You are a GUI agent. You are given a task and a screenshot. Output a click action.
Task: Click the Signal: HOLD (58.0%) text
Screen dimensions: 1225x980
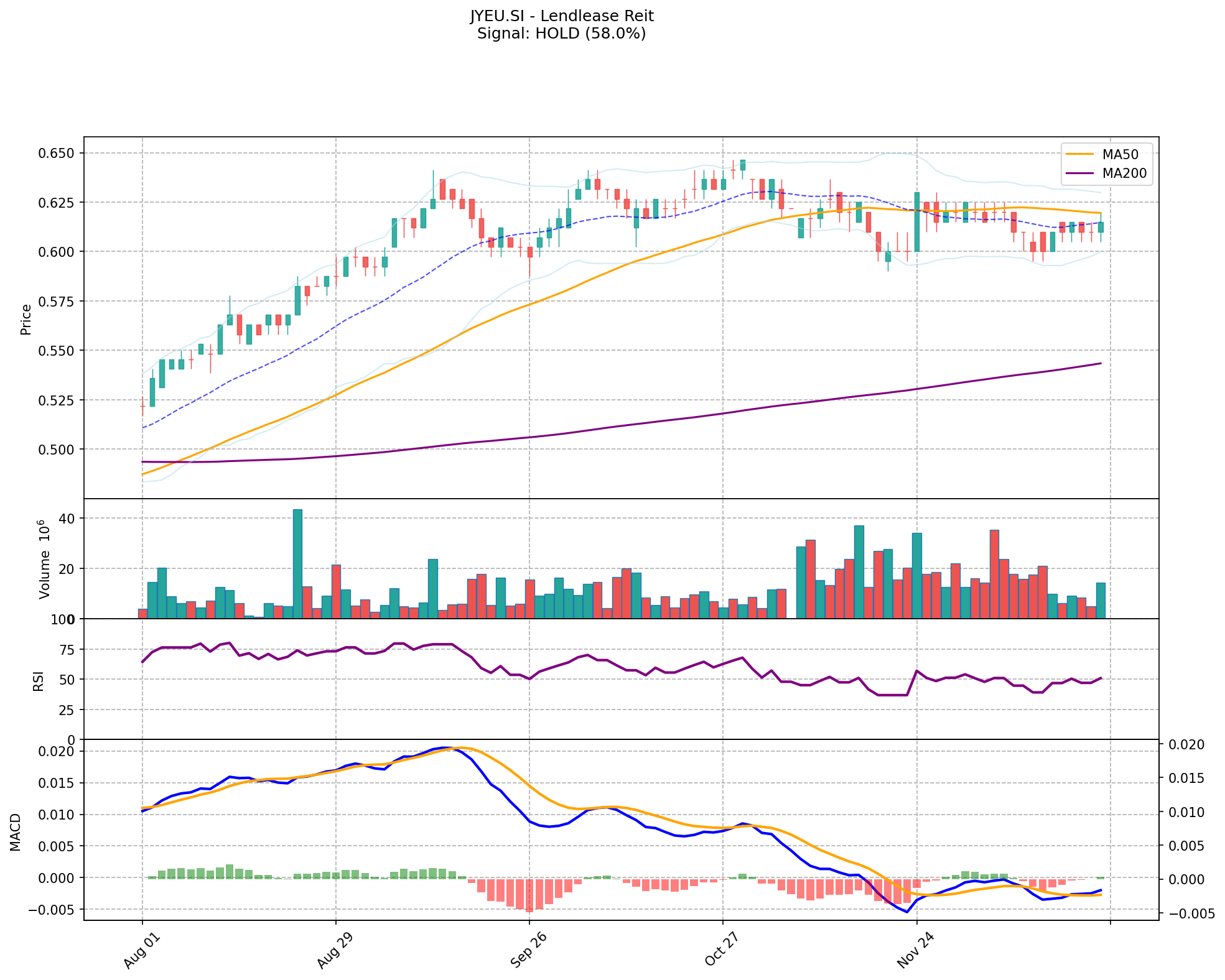click(561, 34)
